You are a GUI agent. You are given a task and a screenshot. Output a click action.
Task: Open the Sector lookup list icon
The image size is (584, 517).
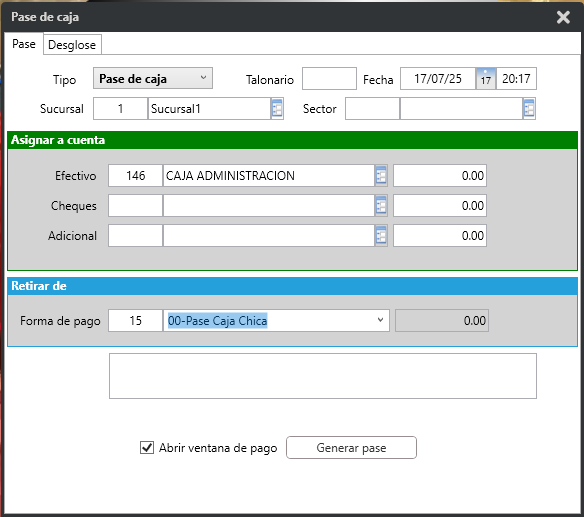[x=529, y=109]
